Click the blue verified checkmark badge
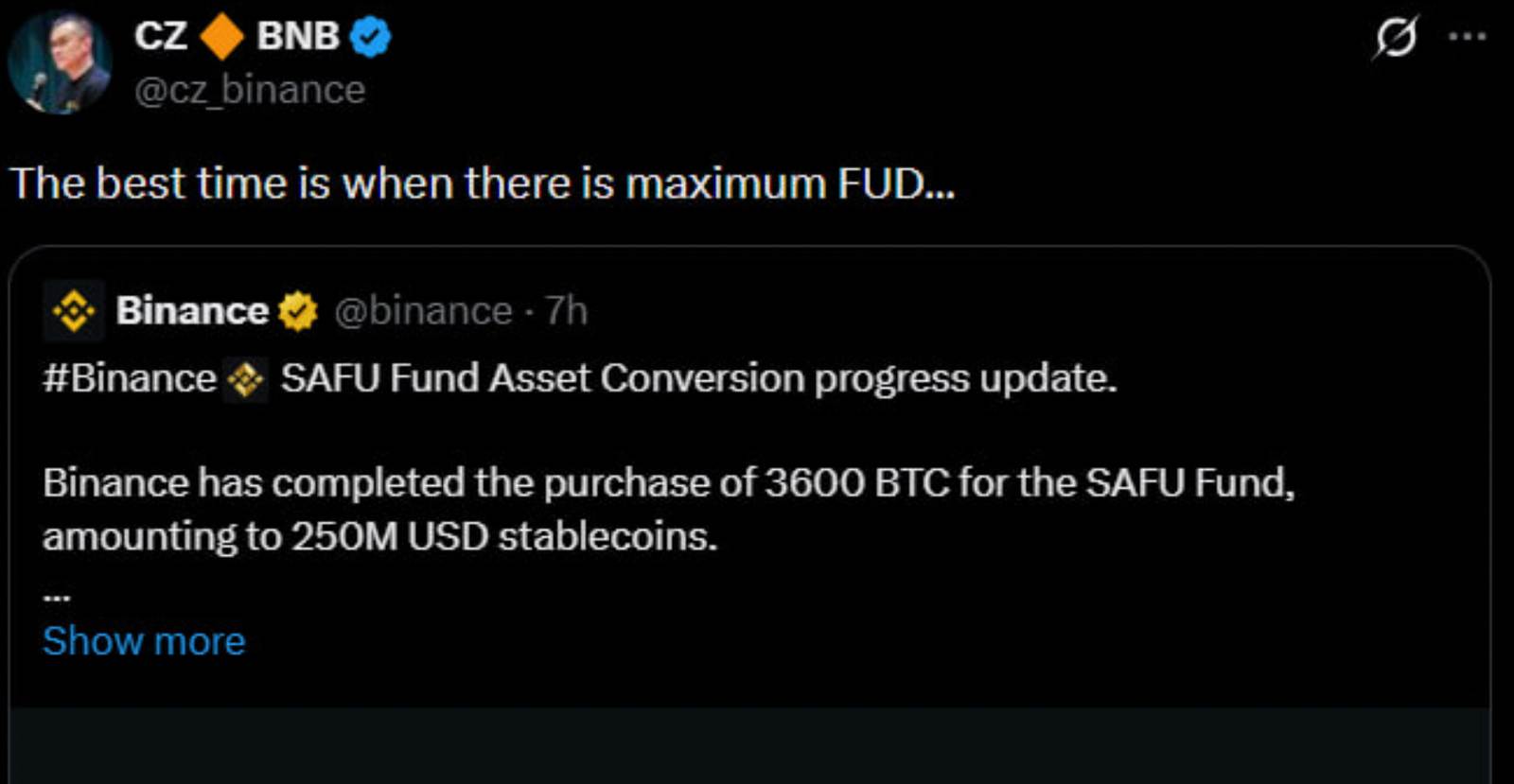 370,38
